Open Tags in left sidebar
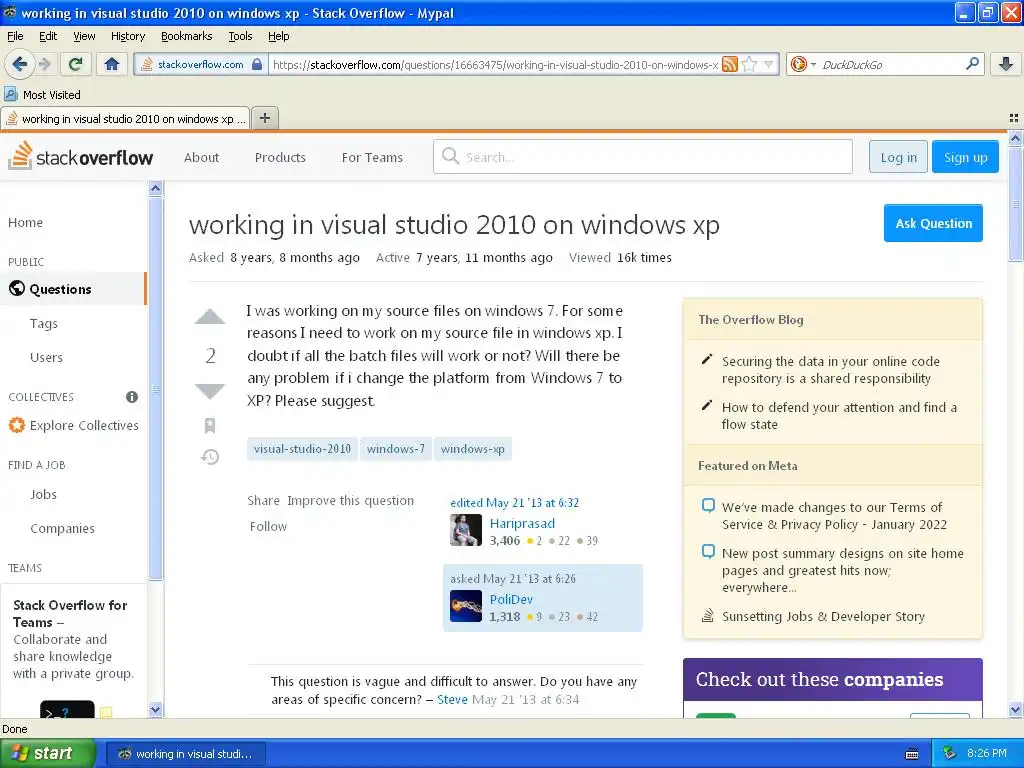The height and width of the screenshot is (768, 1024). point(44,323)
